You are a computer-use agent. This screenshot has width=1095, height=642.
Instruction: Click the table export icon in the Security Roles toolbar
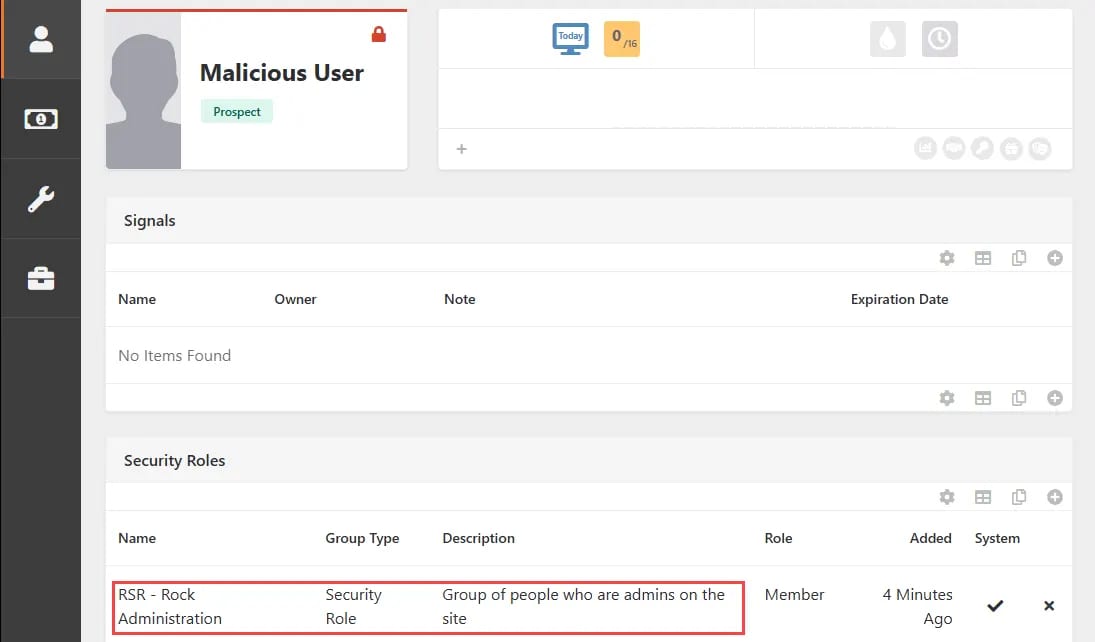coord(983,497)
